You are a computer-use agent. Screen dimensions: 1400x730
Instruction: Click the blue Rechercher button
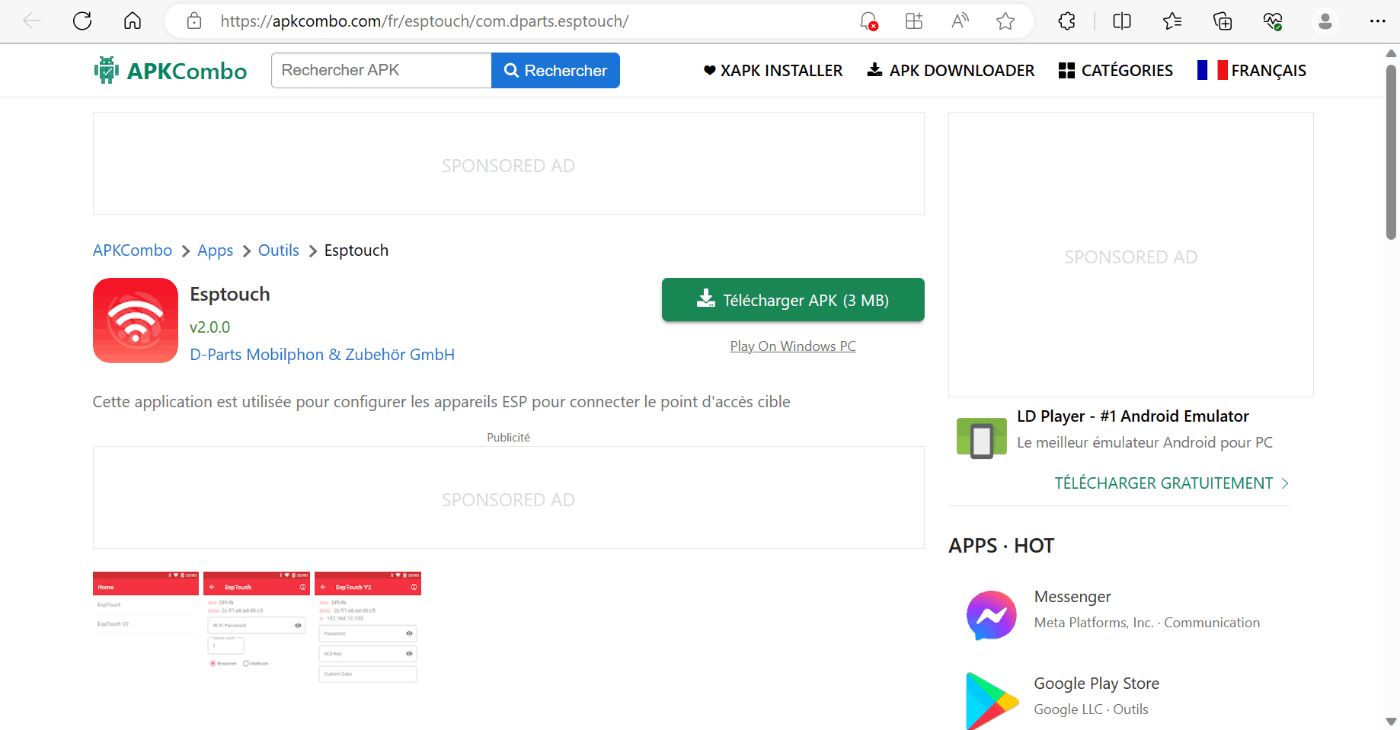pos(555,70)
